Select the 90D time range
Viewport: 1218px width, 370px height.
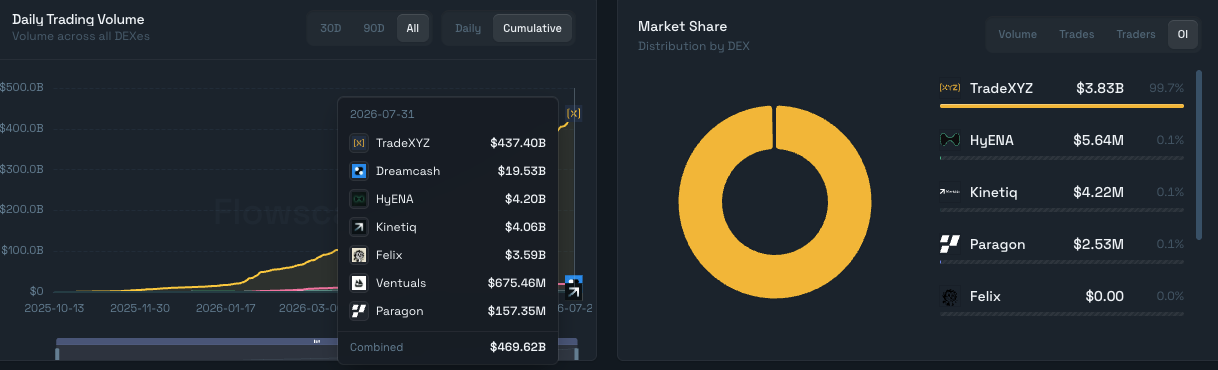coord(374,28)
